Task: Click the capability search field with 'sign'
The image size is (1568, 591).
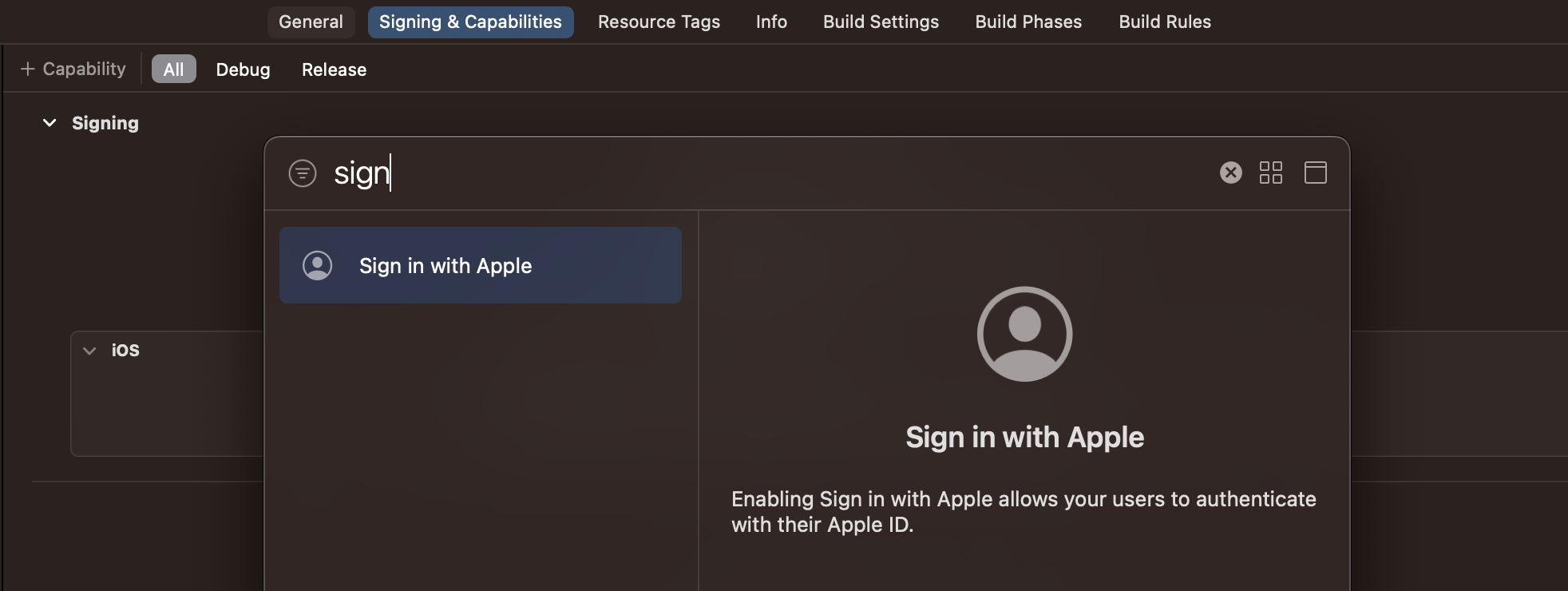Action: point(766,173)
